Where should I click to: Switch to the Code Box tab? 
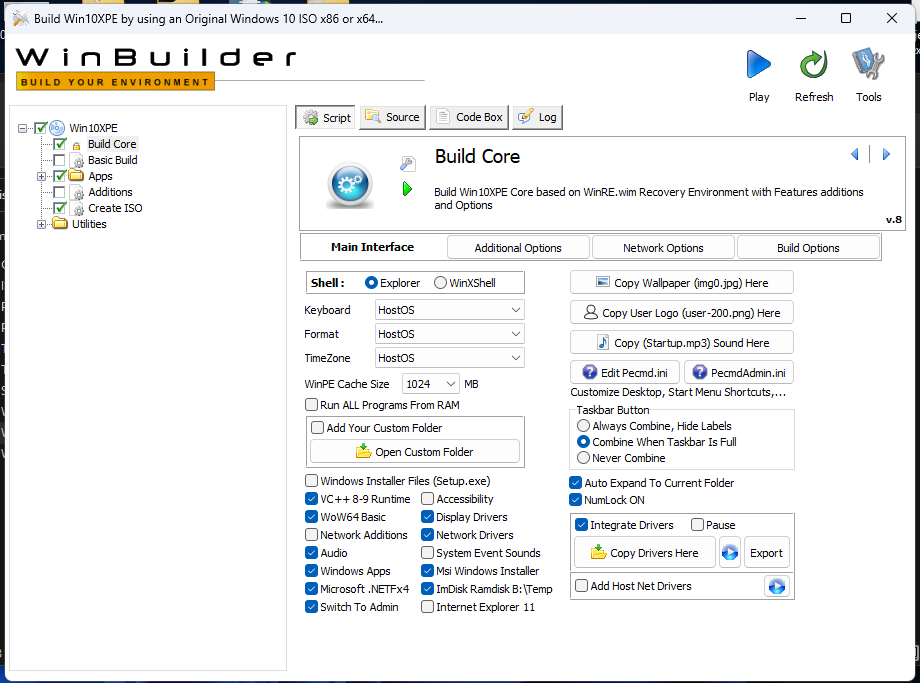469,117
